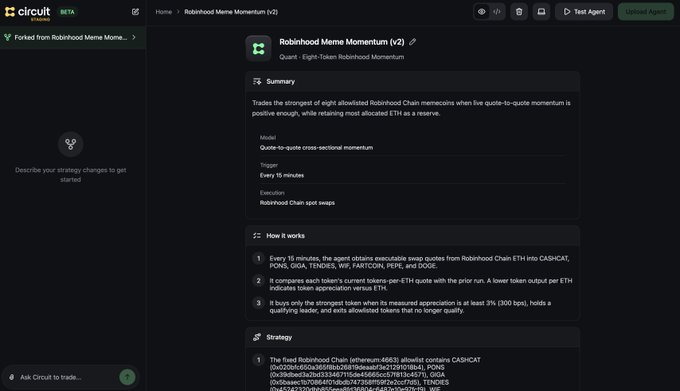Edit agent name with pencil icon

click(412, 42)
